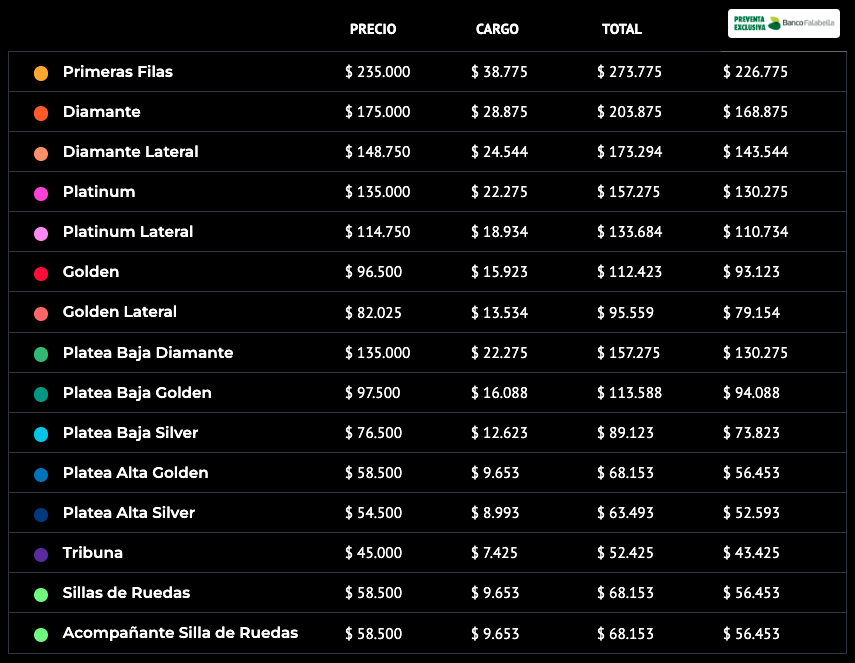The image size is (855, 663).
Task: Click the purple dot next to Tribuna
Action: tap(41, 554)
